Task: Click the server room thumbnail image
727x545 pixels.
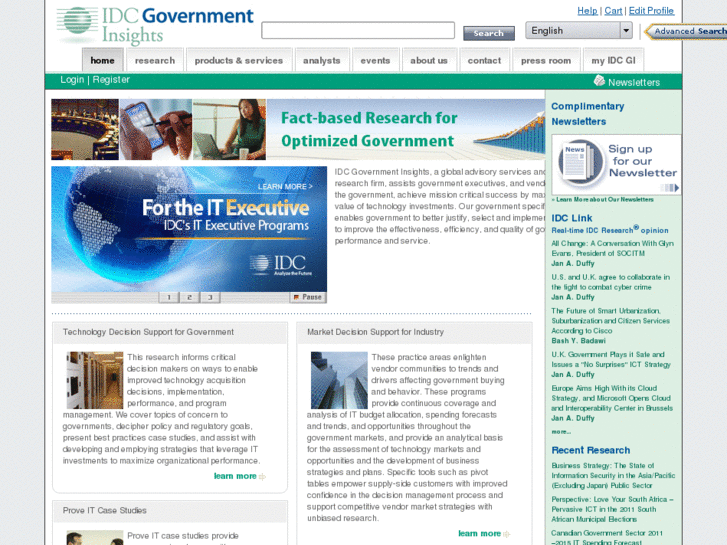Action: (x=95, y=380)
